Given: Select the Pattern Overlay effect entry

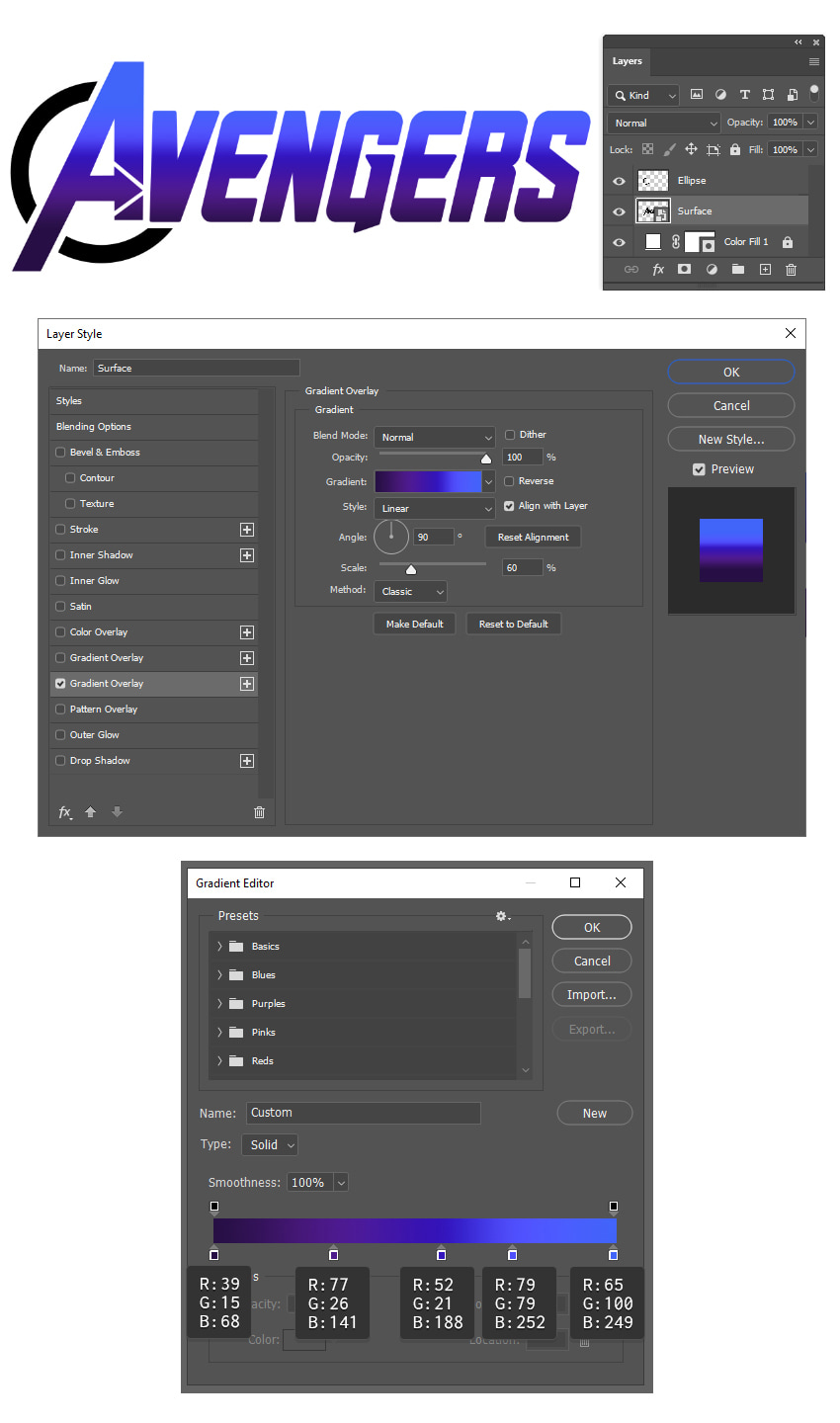Looking at the screenshot, I should coord(154,710).
